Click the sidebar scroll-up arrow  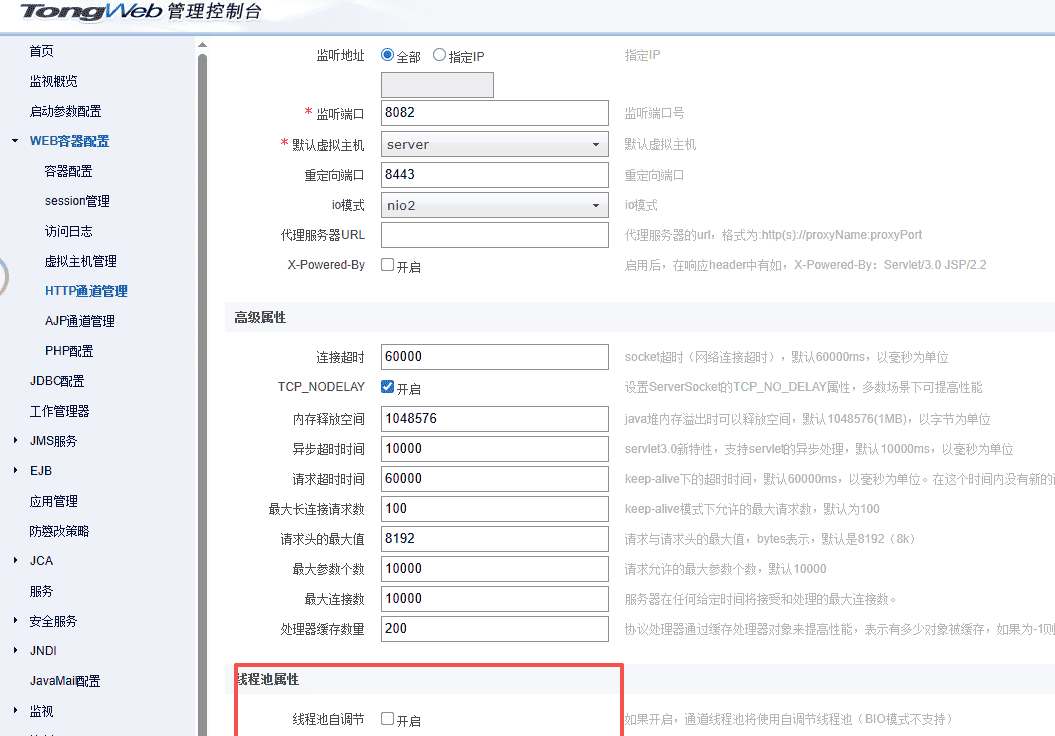click(202, 45)
